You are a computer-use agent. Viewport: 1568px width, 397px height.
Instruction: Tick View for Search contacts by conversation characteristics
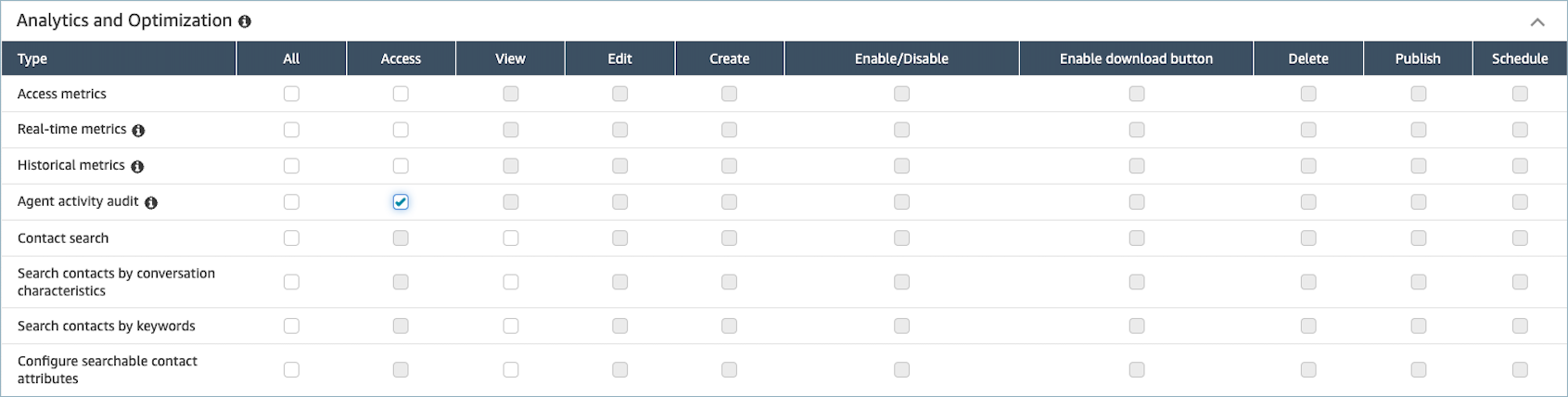511,282
